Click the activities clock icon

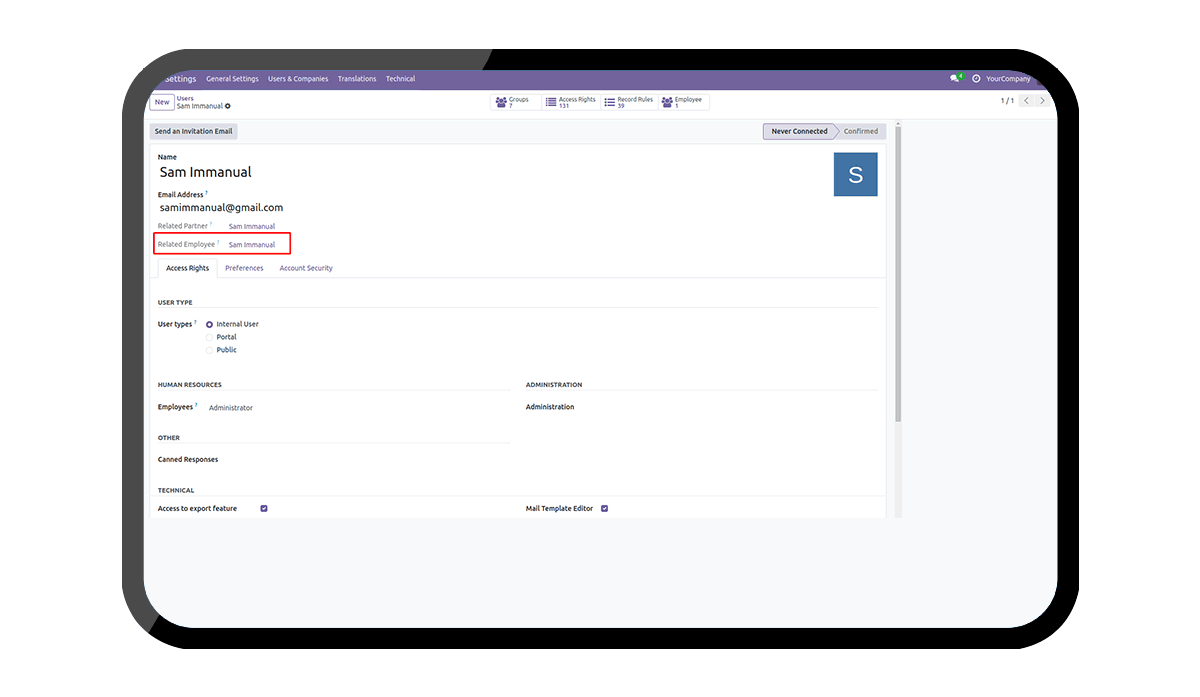click(x=976, y=79)
